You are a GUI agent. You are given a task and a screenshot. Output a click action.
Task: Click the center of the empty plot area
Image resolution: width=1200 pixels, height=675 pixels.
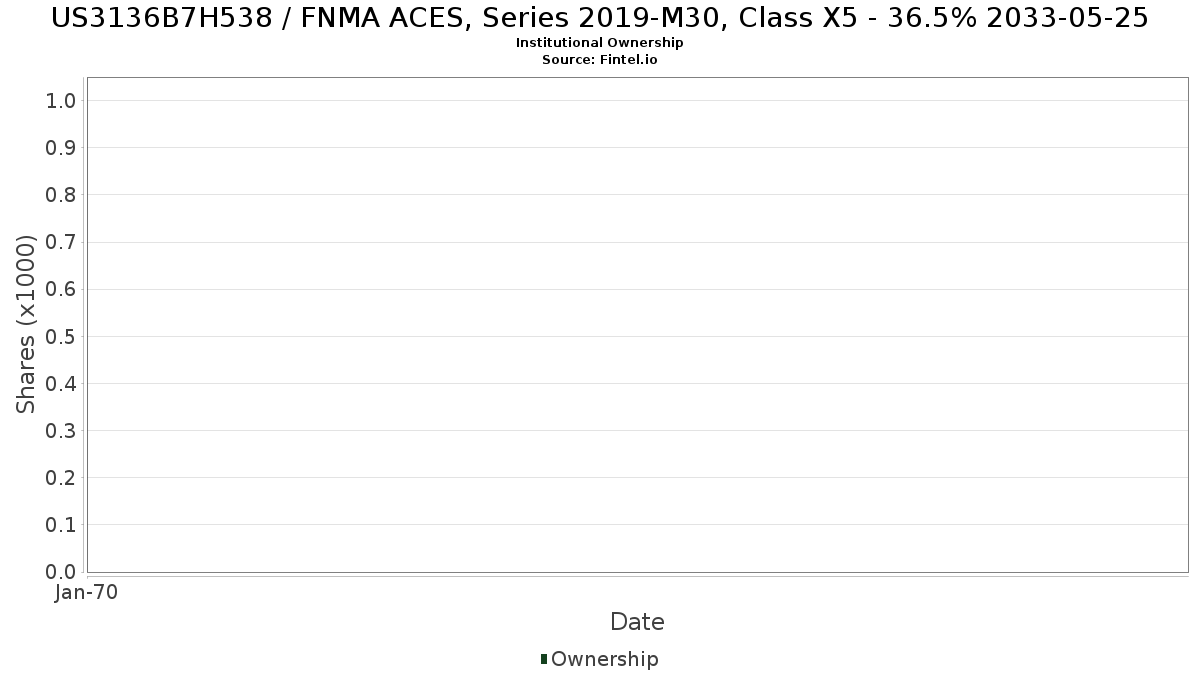[637, 325]
